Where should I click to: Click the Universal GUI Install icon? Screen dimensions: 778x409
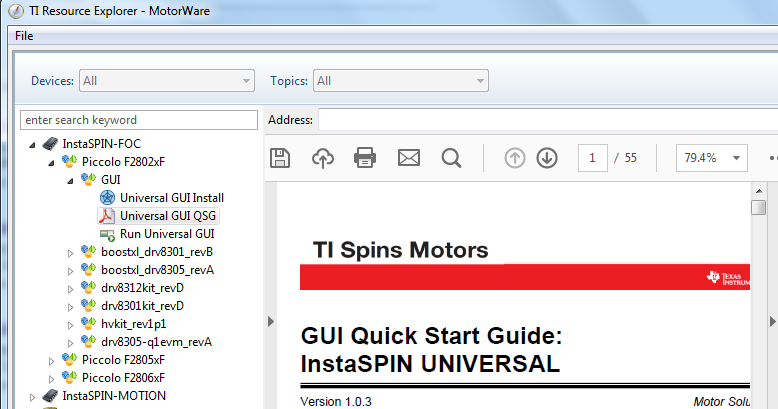(107, 198)
